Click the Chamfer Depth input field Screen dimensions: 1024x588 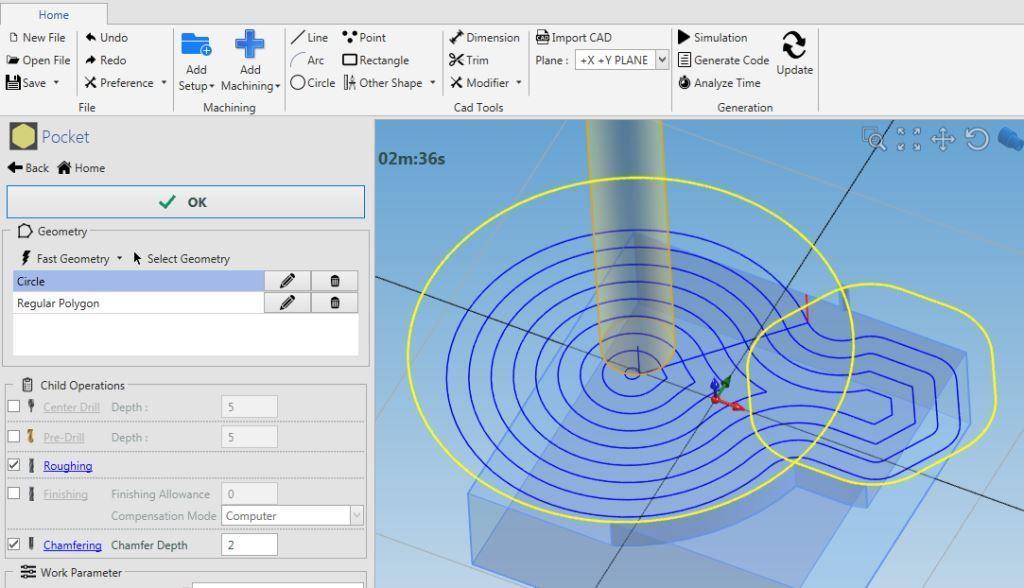coord(249,545)
